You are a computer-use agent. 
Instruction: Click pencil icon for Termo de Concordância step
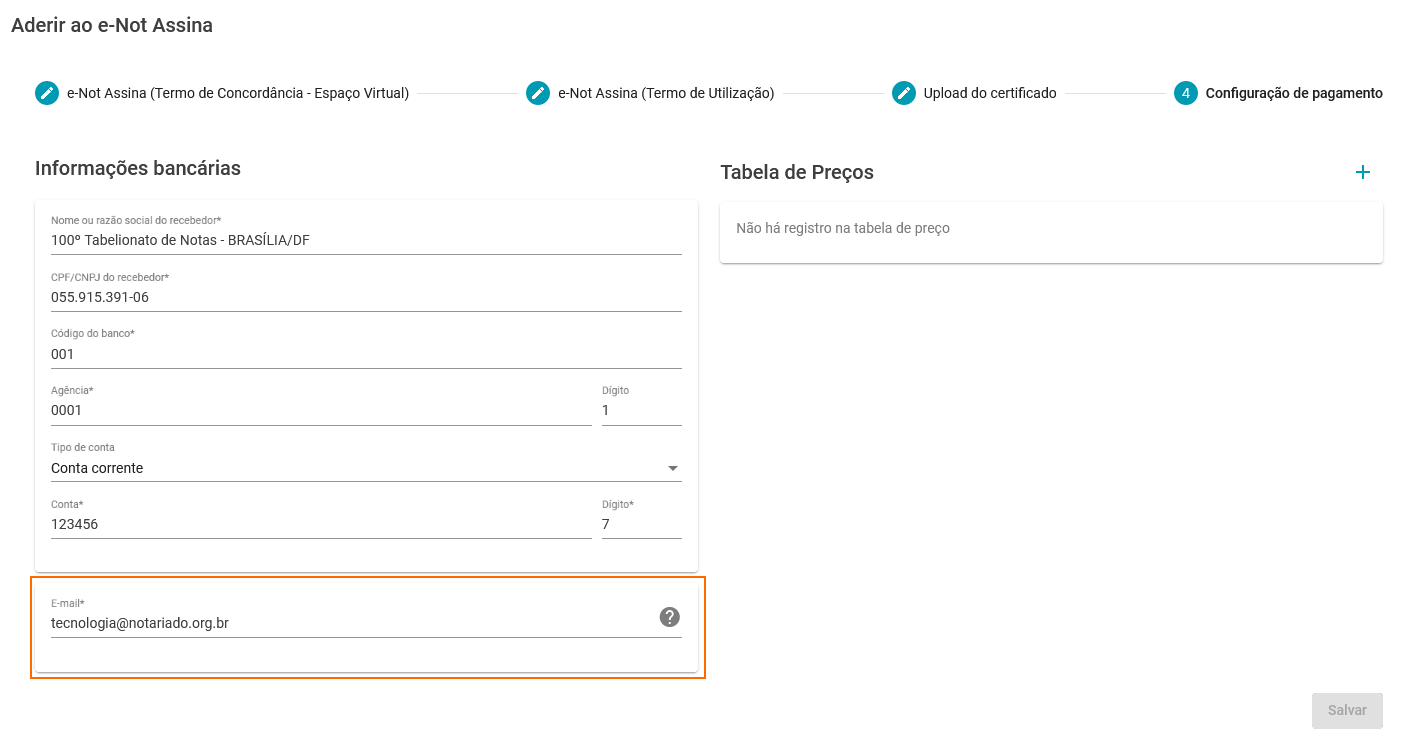pos(47,93)
